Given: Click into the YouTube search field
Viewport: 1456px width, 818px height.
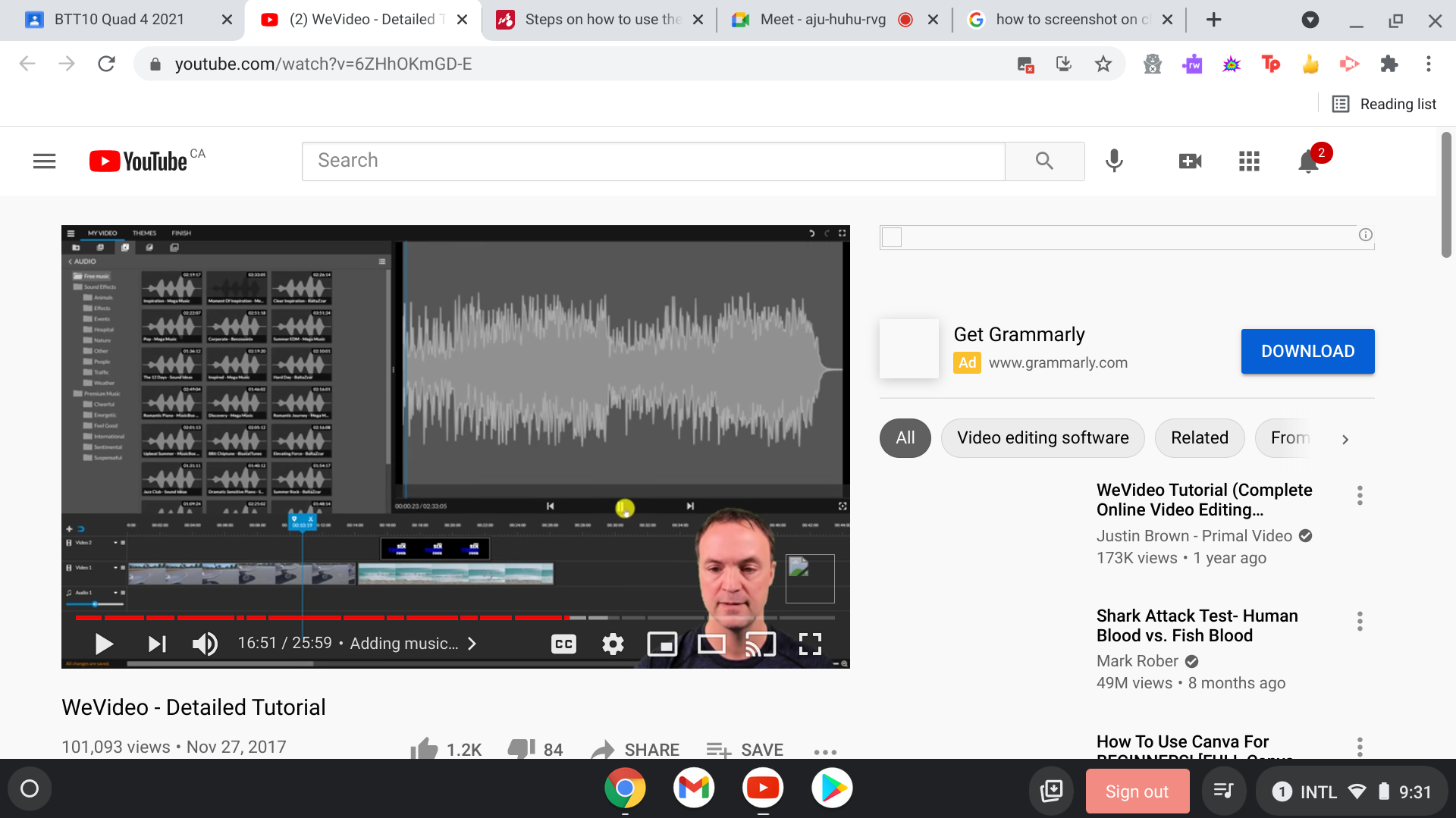Looking at the screenshot, I should pos(653,161).
